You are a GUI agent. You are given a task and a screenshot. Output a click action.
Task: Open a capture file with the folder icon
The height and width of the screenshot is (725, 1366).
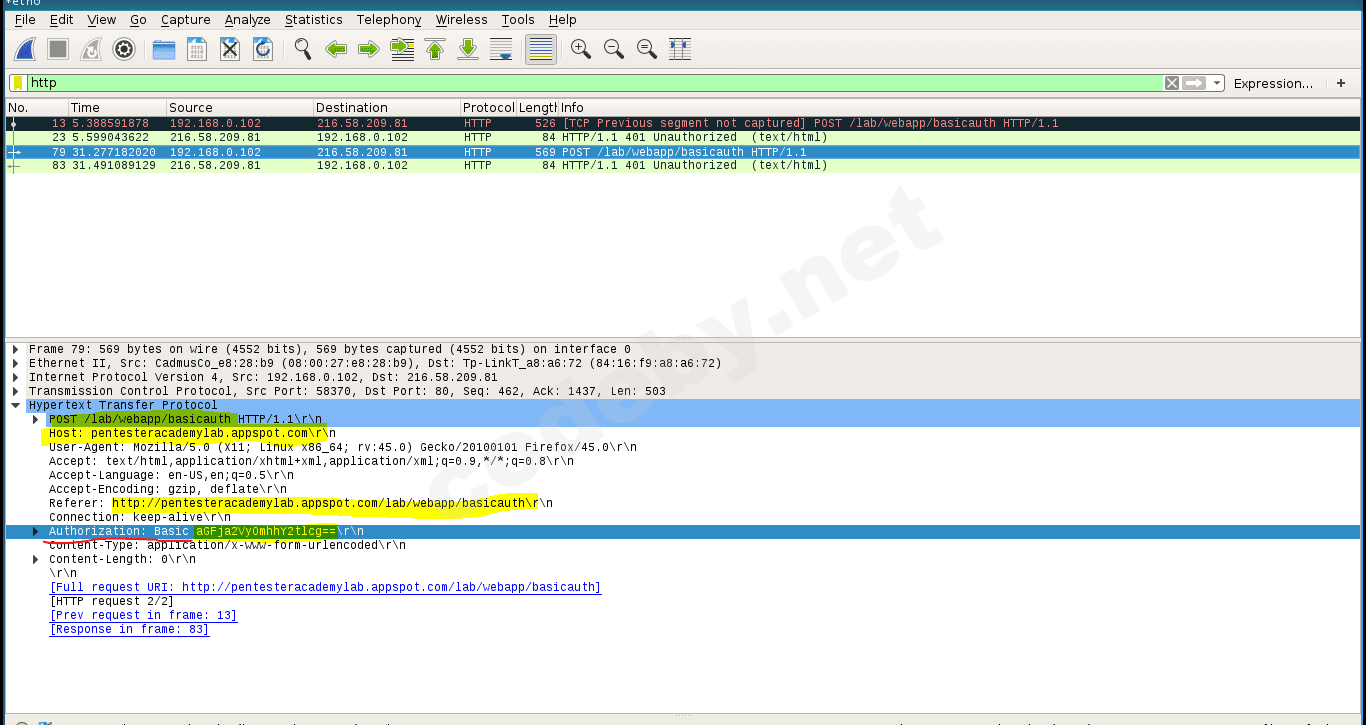[x=164, y=49]
